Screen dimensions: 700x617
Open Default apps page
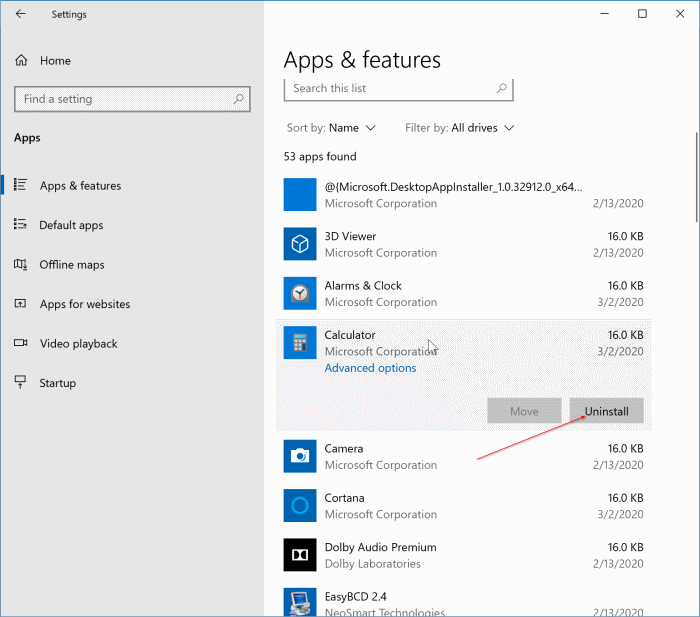(71, 225)
